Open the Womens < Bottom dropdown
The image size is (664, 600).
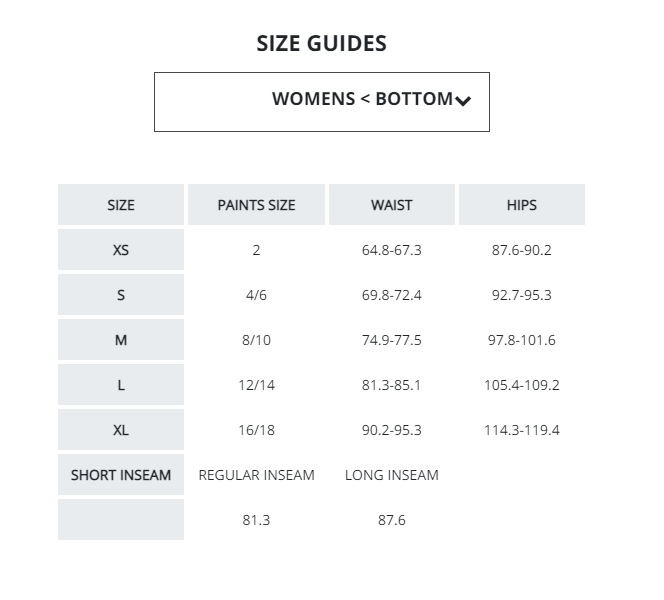(x=322, y=101)
